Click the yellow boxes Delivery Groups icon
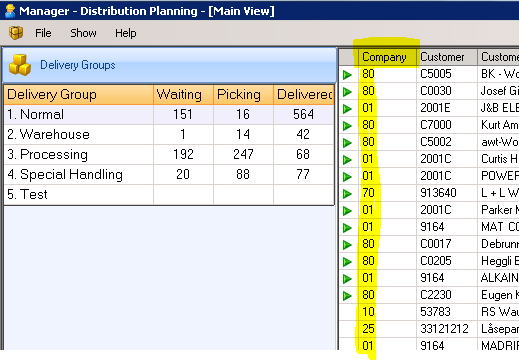This screenshot has height=360, width=519. (x=20, y=65)
